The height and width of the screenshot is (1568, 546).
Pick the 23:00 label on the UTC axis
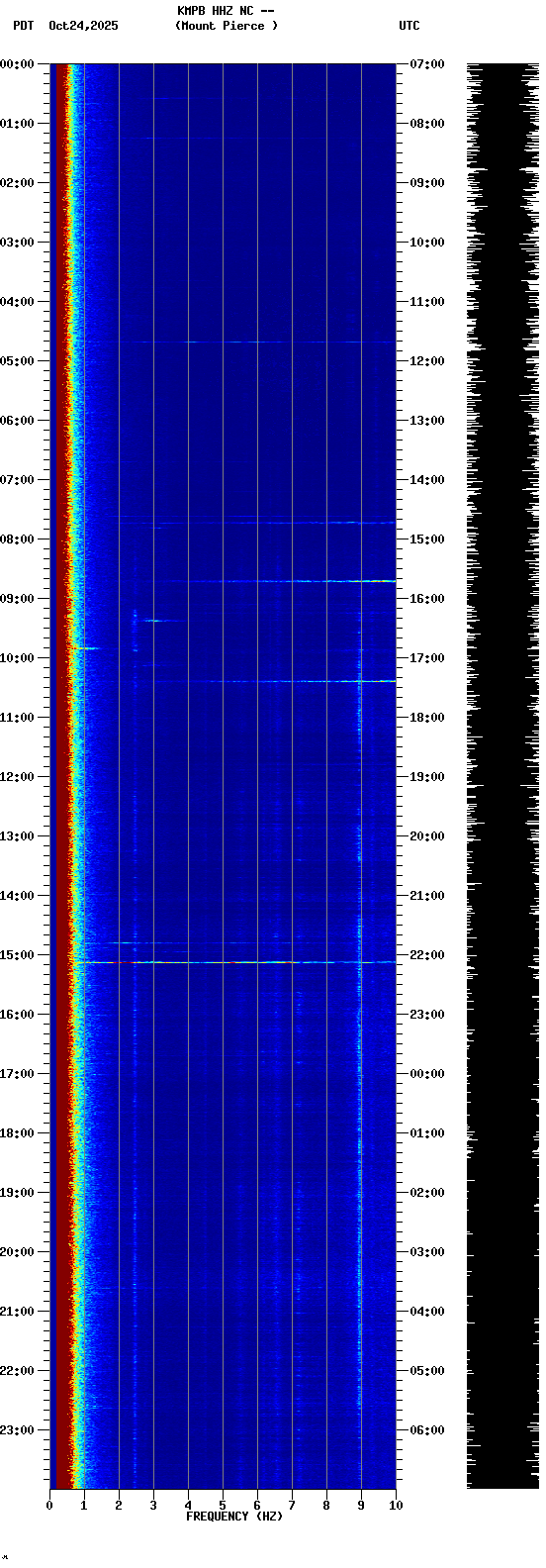427,1015
